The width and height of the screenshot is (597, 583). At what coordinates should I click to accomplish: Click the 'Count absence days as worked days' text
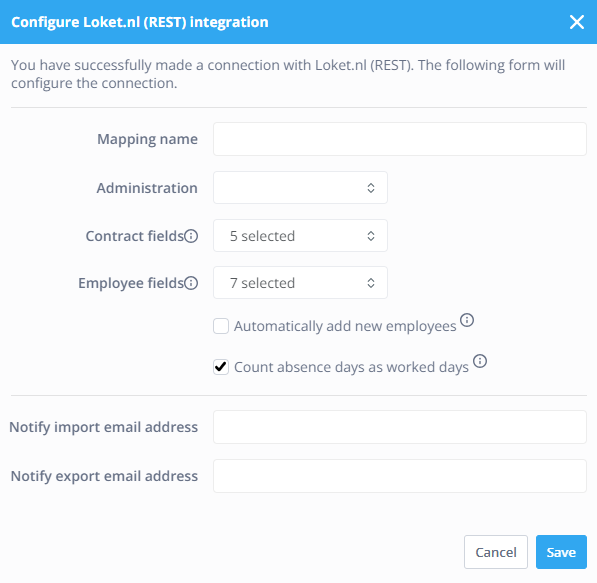coord(351,367)
